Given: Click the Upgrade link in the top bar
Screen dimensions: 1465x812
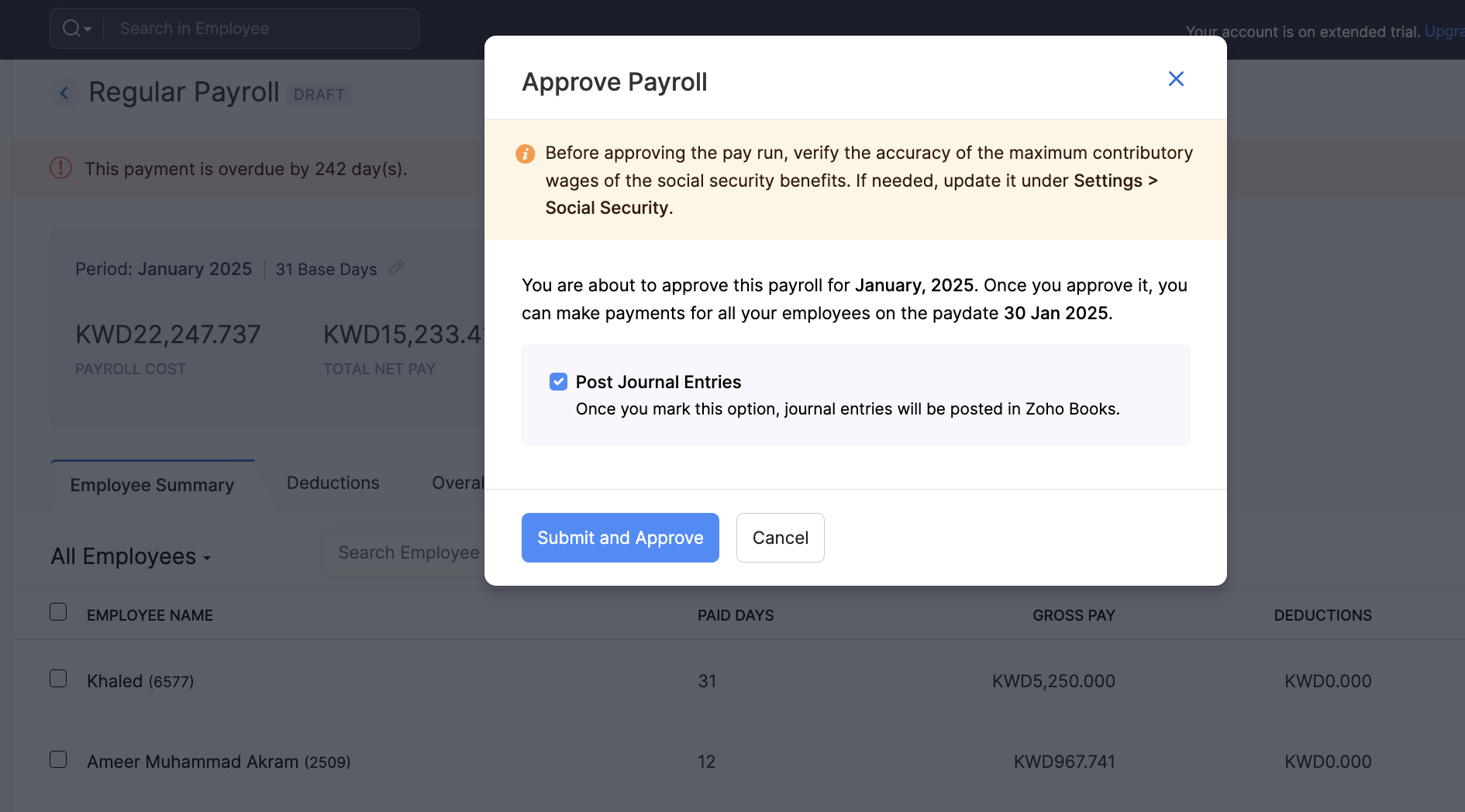Looking at the screenshot, I should click(x=1445, y=31).
